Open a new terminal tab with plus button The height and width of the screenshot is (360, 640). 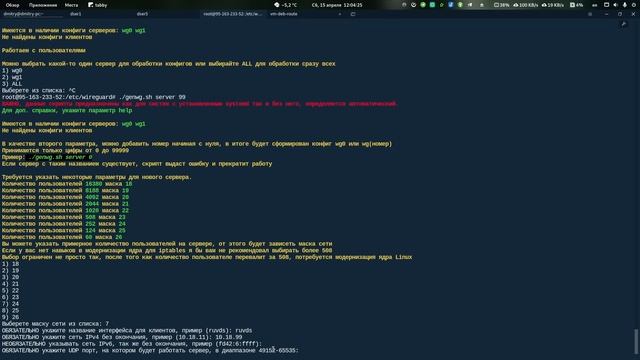point(340,14)
